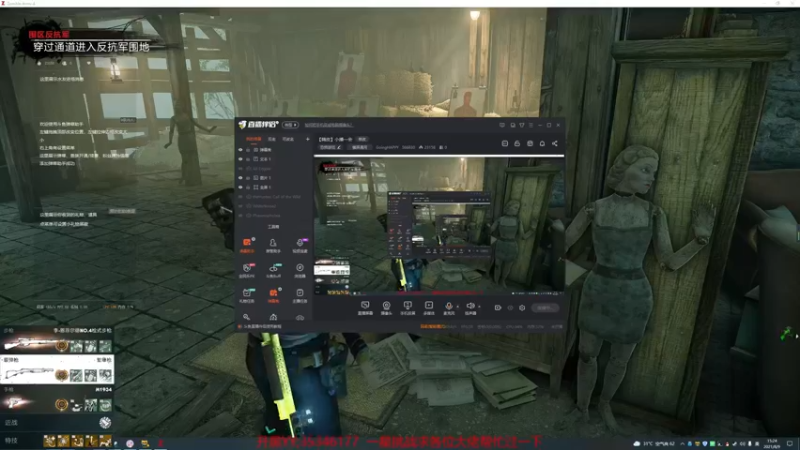This screenshot has height=450, width=800.
Task: Select the highlighted shotgun weapon slot
Action: pos(57,370)
